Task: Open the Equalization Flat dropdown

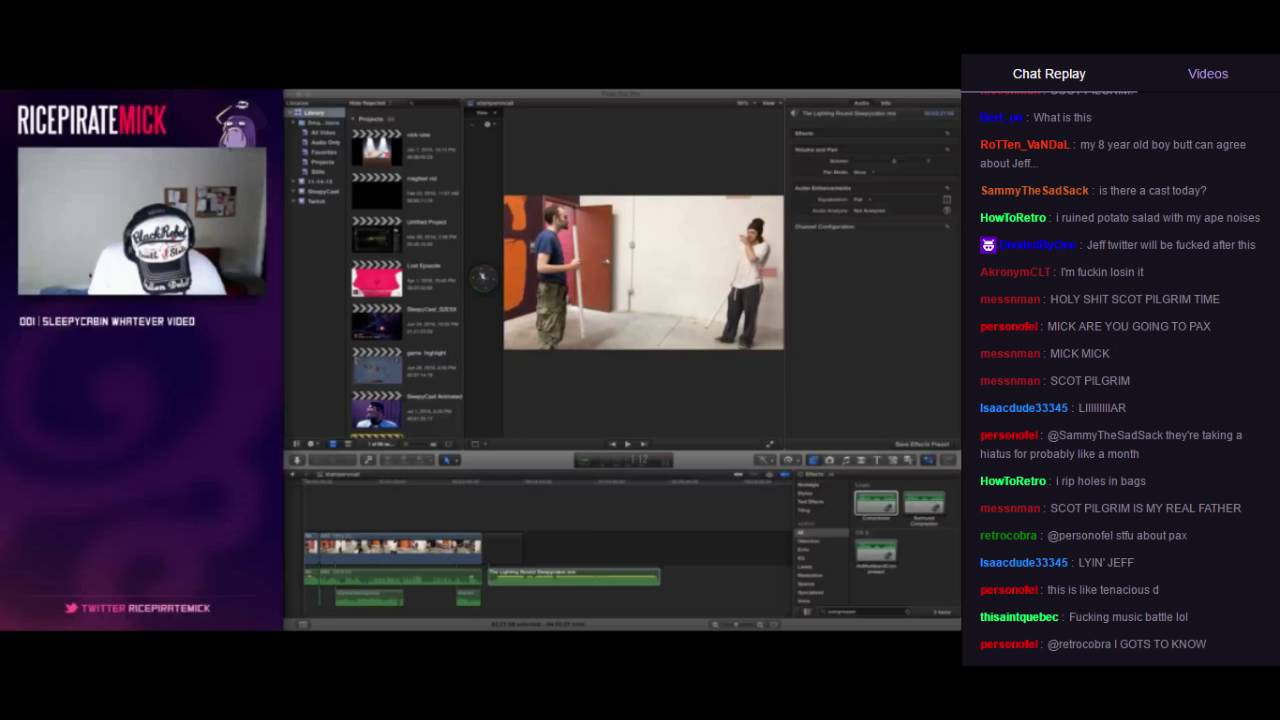Action: coord(860,199)
